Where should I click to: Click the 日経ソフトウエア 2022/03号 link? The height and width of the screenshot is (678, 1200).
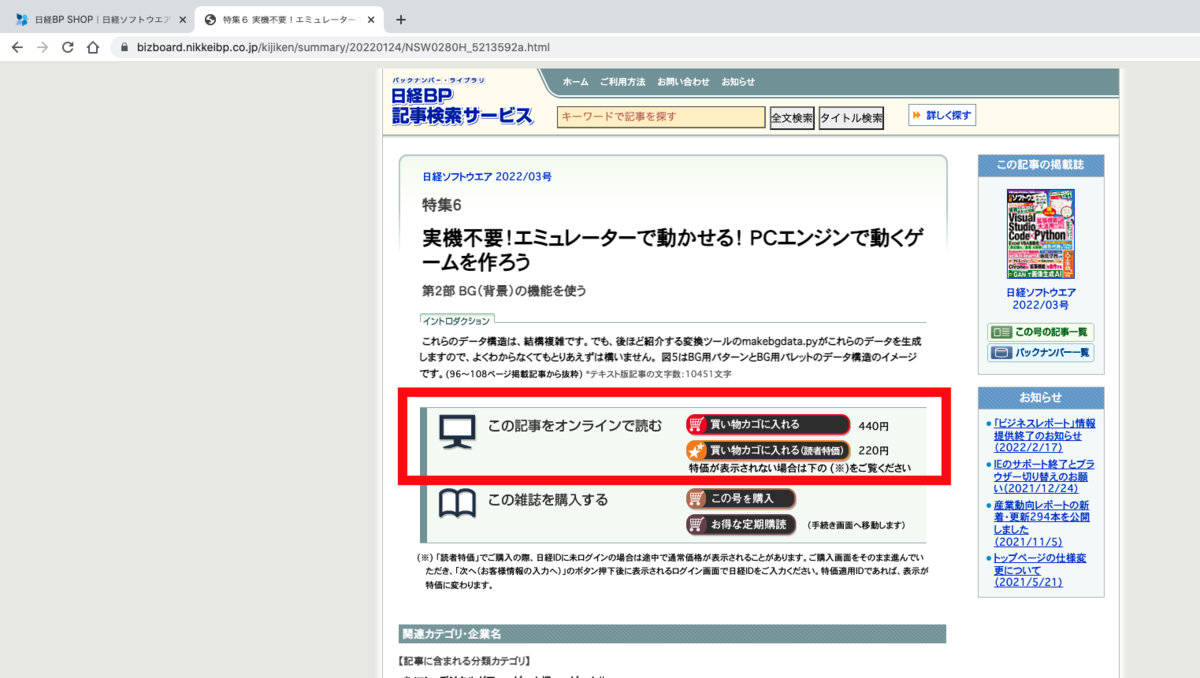click(487, 176)
